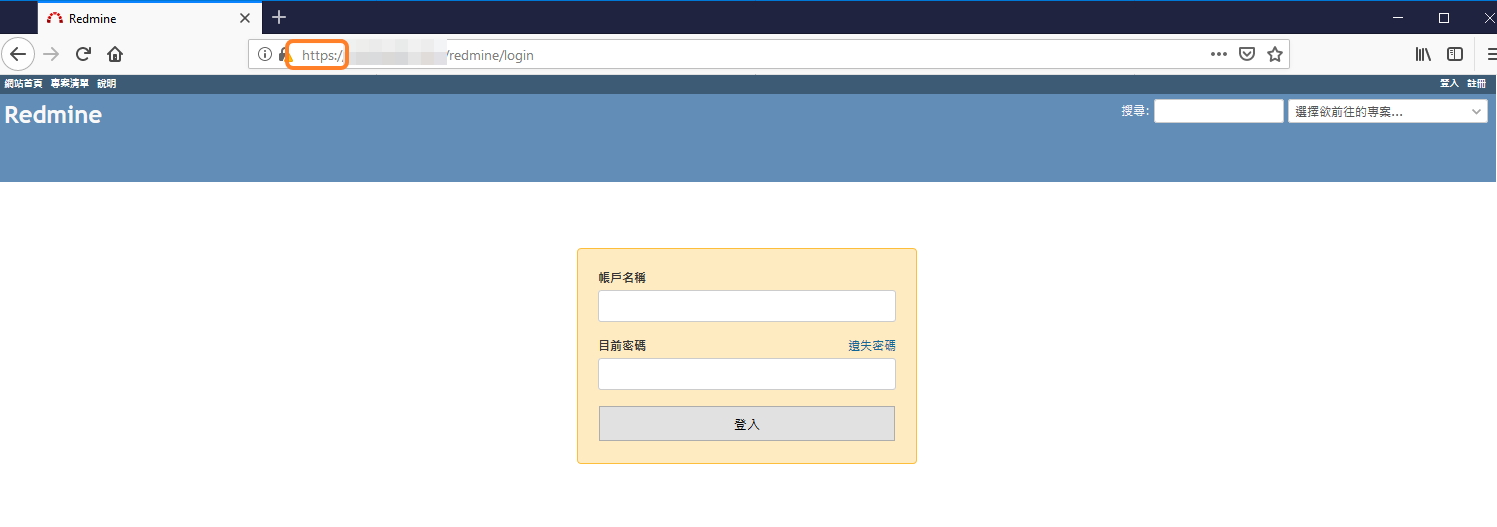Expand the 選擇欲前往的專案 project dropdown
This screenshot has width=1497, height=527.
[x=1387, y=111]
